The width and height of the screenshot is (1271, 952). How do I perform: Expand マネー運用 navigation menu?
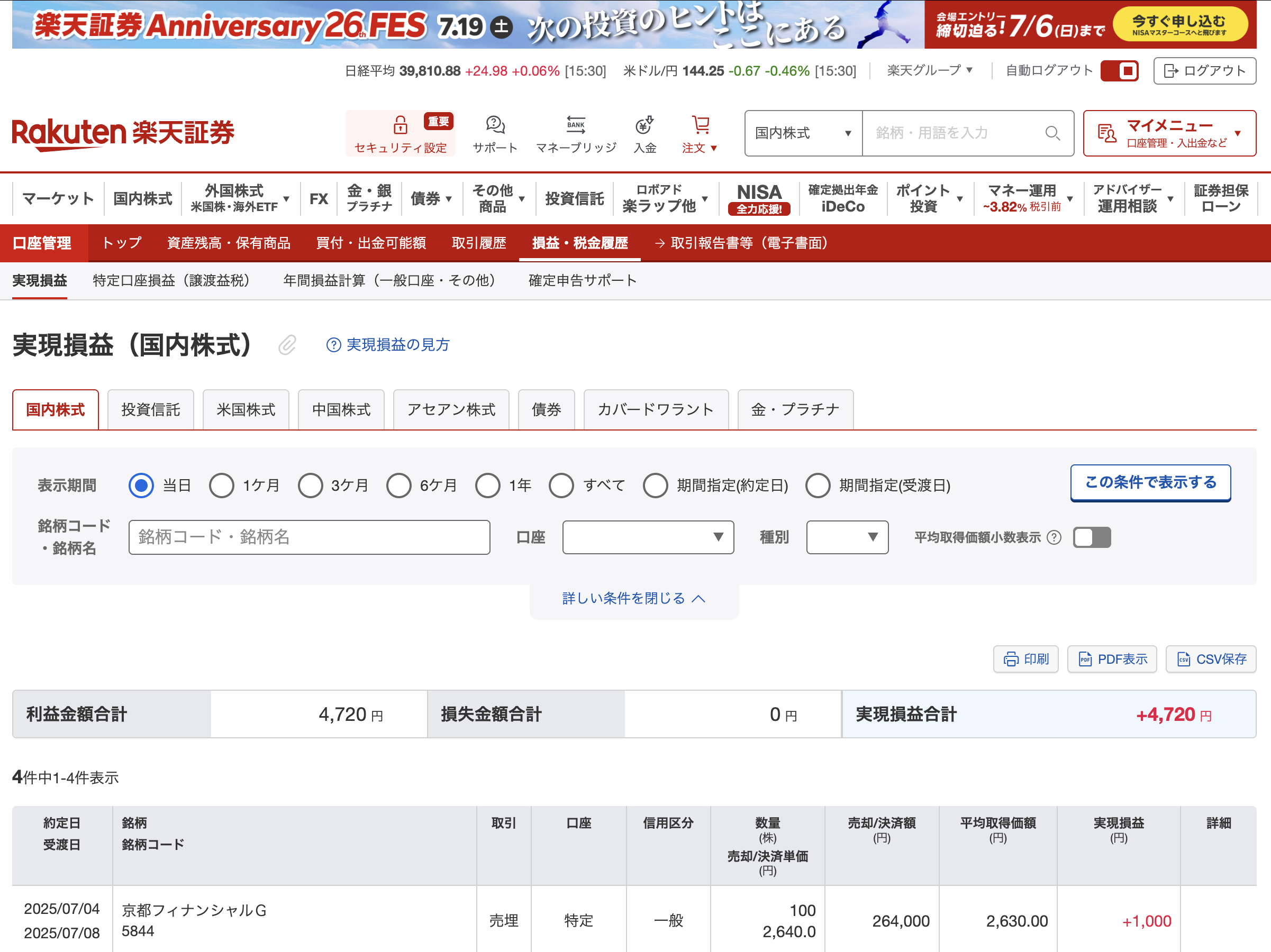(1028, 198)
